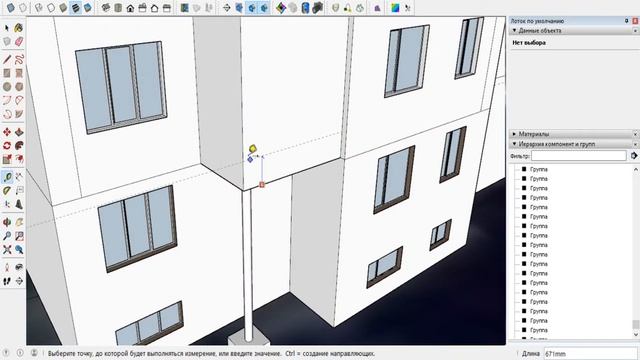Image resolution: width=640 pixels, height=360 pixels.
Task: Toggle Back Edges style
Action: (x=23, y=7)
